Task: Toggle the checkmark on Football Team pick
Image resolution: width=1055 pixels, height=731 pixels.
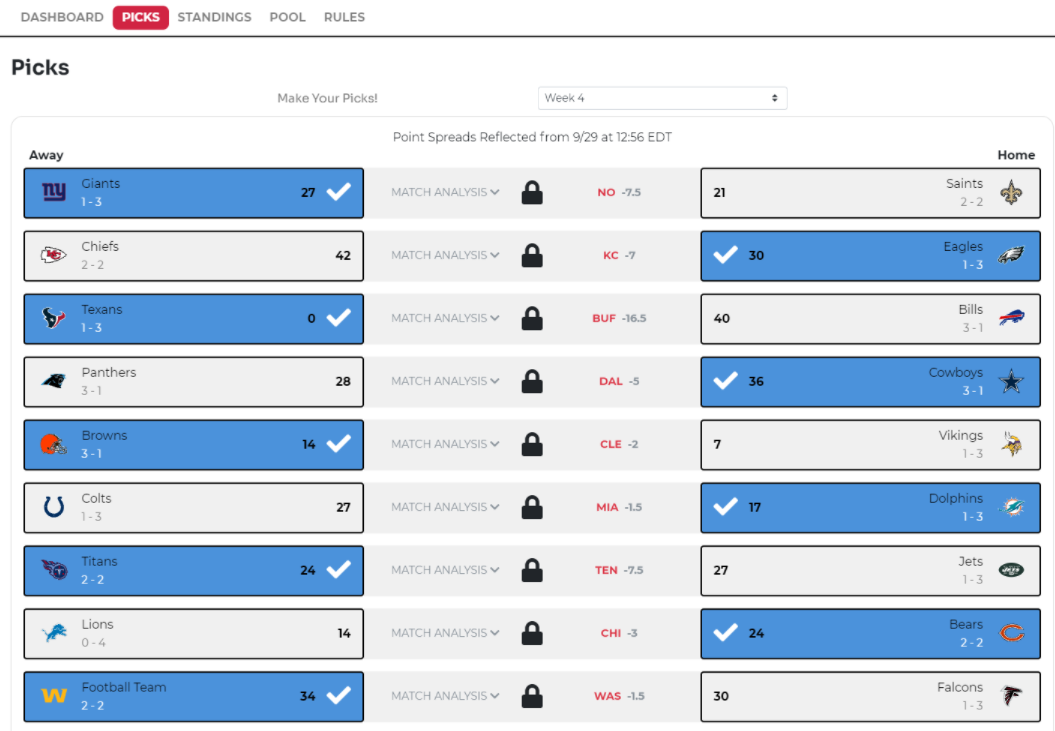Action: coord(339,696)
